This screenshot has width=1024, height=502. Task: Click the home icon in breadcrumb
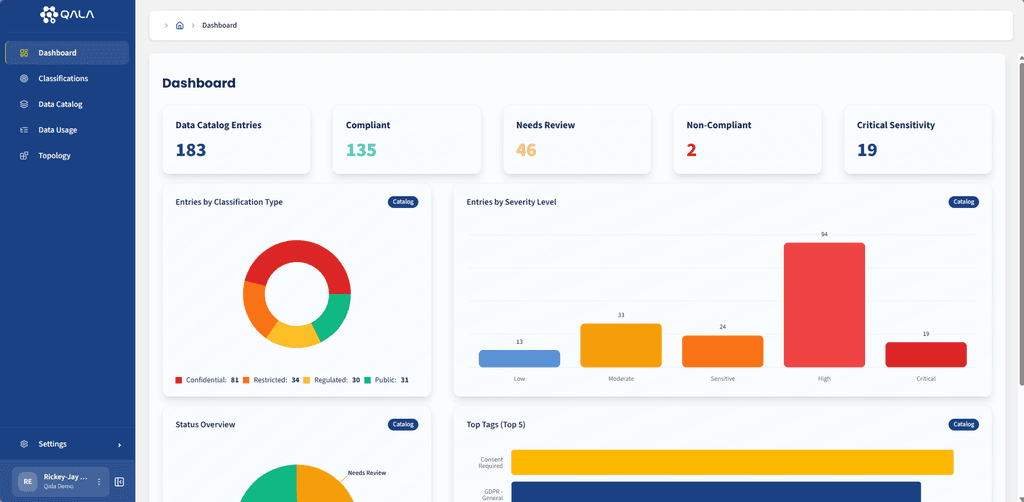tap(180, 25)
